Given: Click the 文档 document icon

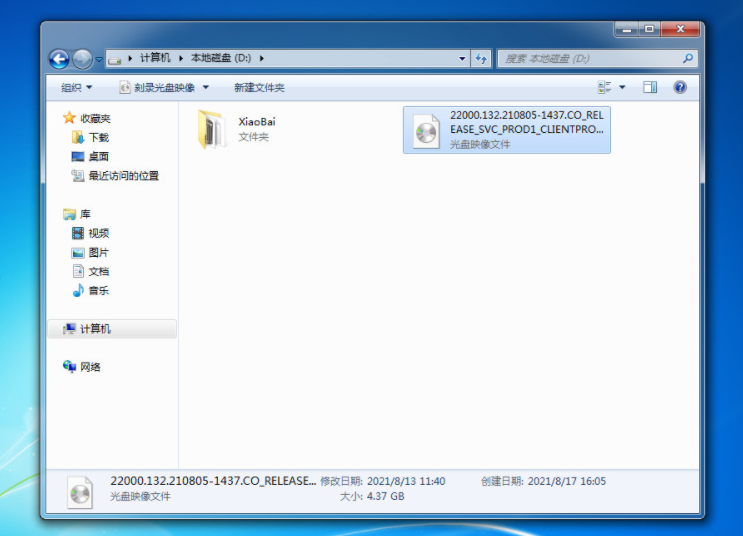Looking at the screenshot, I should click(78, 271).
